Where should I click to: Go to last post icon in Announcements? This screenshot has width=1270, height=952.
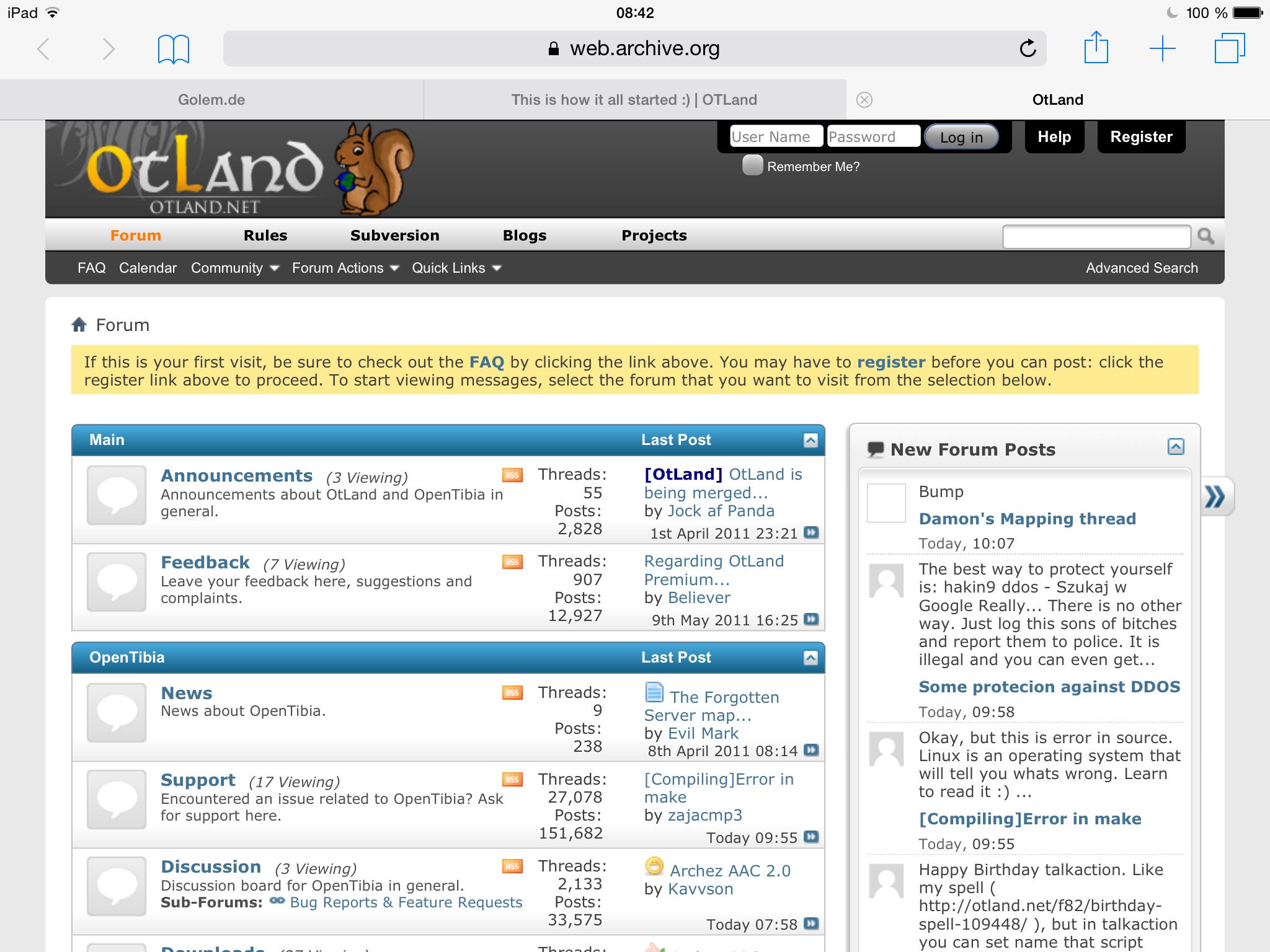coord(811,532)
